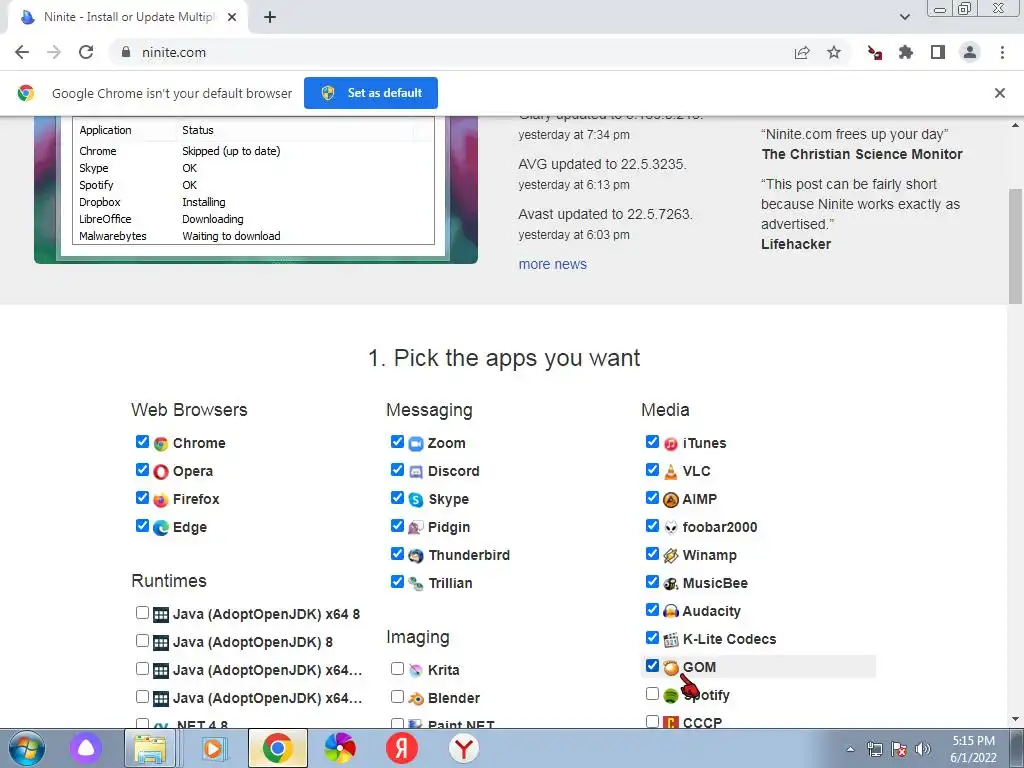Check the Java (AdoptOpenJDK) 8 checkbox

pyautogui.click(x=142, y=641)
